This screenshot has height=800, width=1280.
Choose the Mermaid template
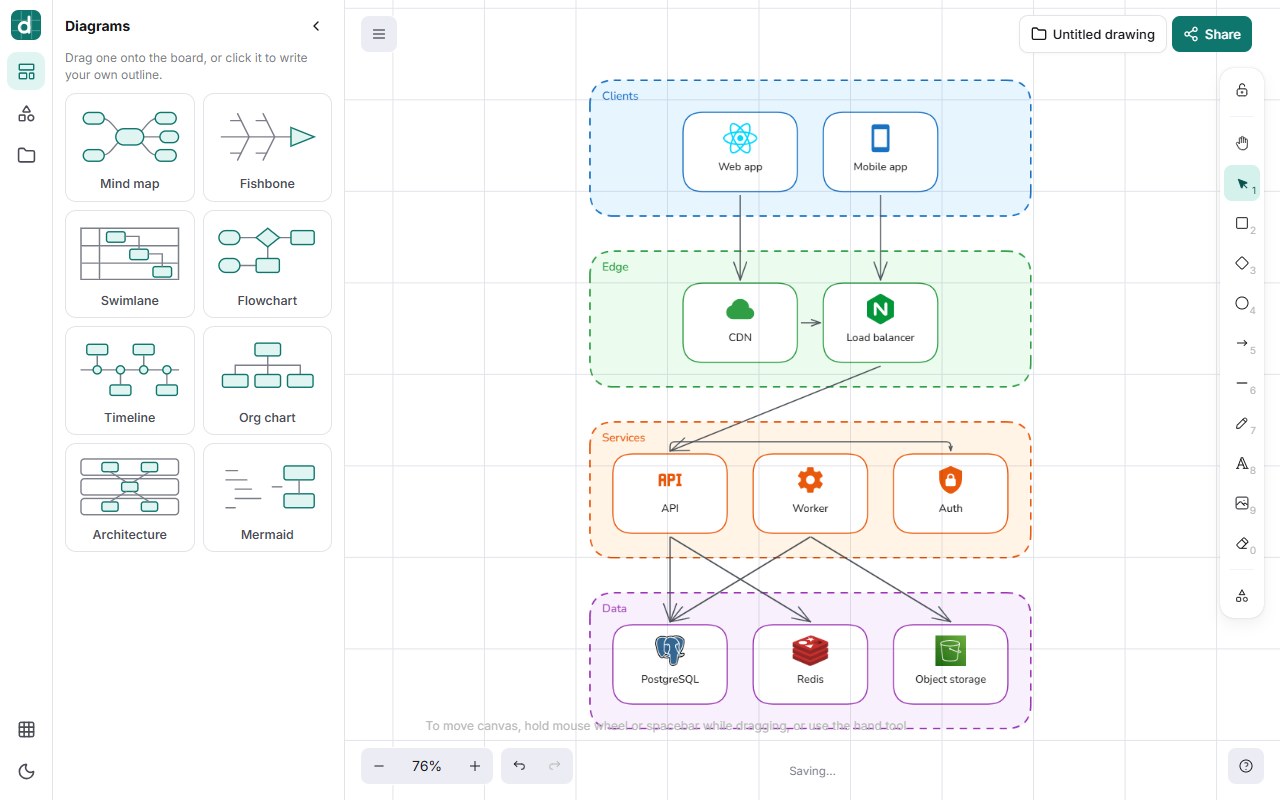[267, 498]
